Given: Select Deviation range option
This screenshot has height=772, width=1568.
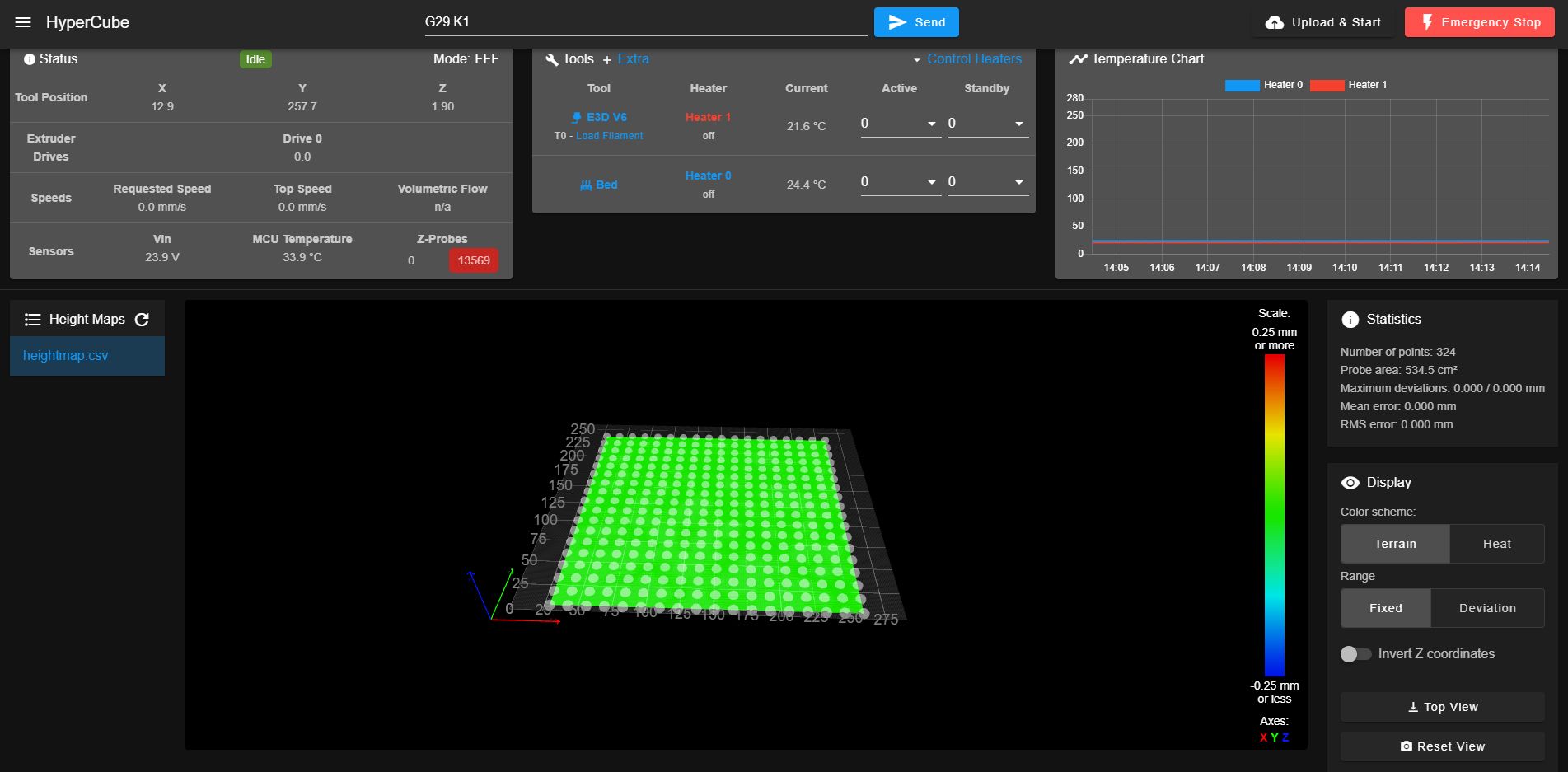Looking at the screenshot, I should (1487, 608).
